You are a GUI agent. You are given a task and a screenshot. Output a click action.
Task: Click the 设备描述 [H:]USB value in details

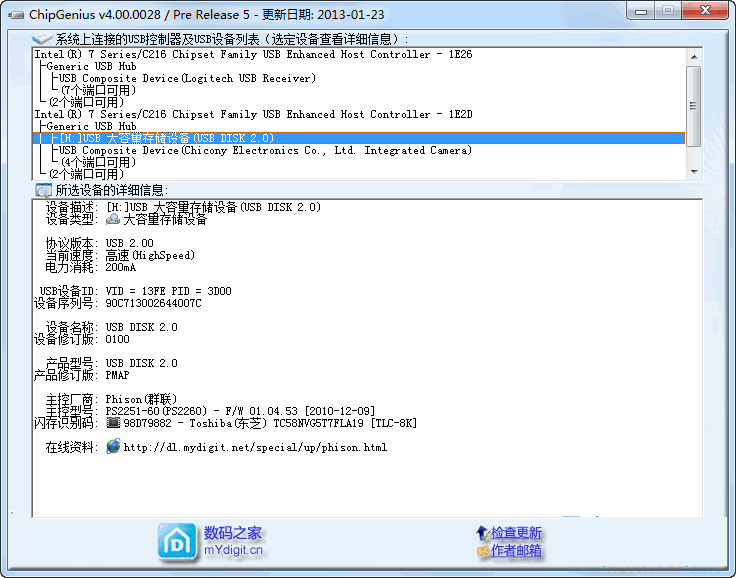click(214, 207)
